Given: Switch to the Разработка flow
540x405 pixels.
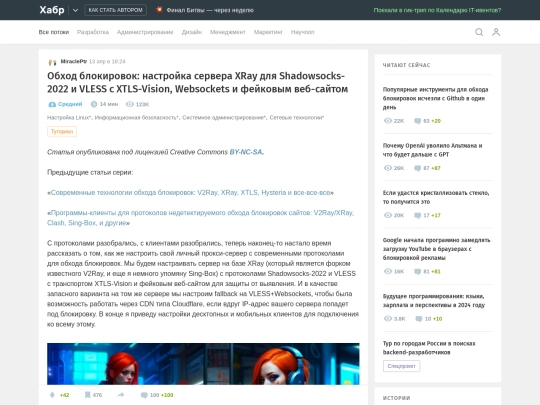Looking at the screenshot, I should click(93, 32).
